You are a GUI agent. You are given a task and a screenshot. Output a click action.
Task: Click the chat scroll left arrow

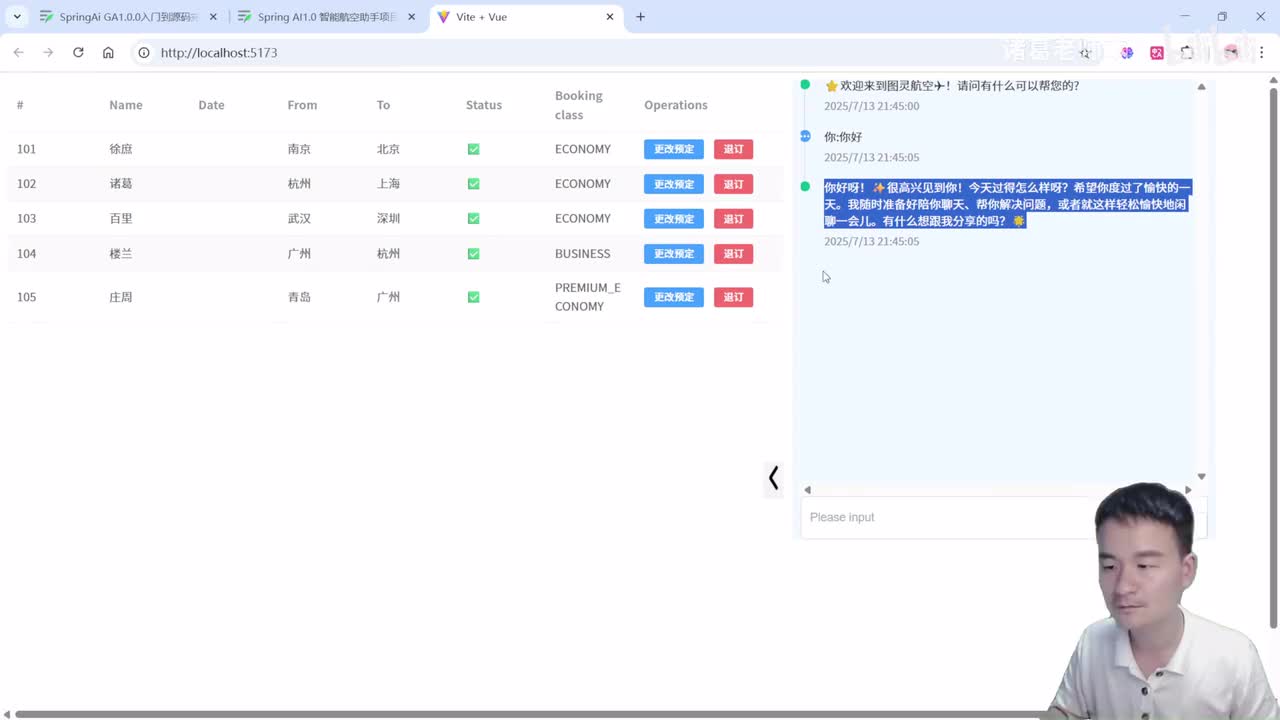click(x=807, y=490)
